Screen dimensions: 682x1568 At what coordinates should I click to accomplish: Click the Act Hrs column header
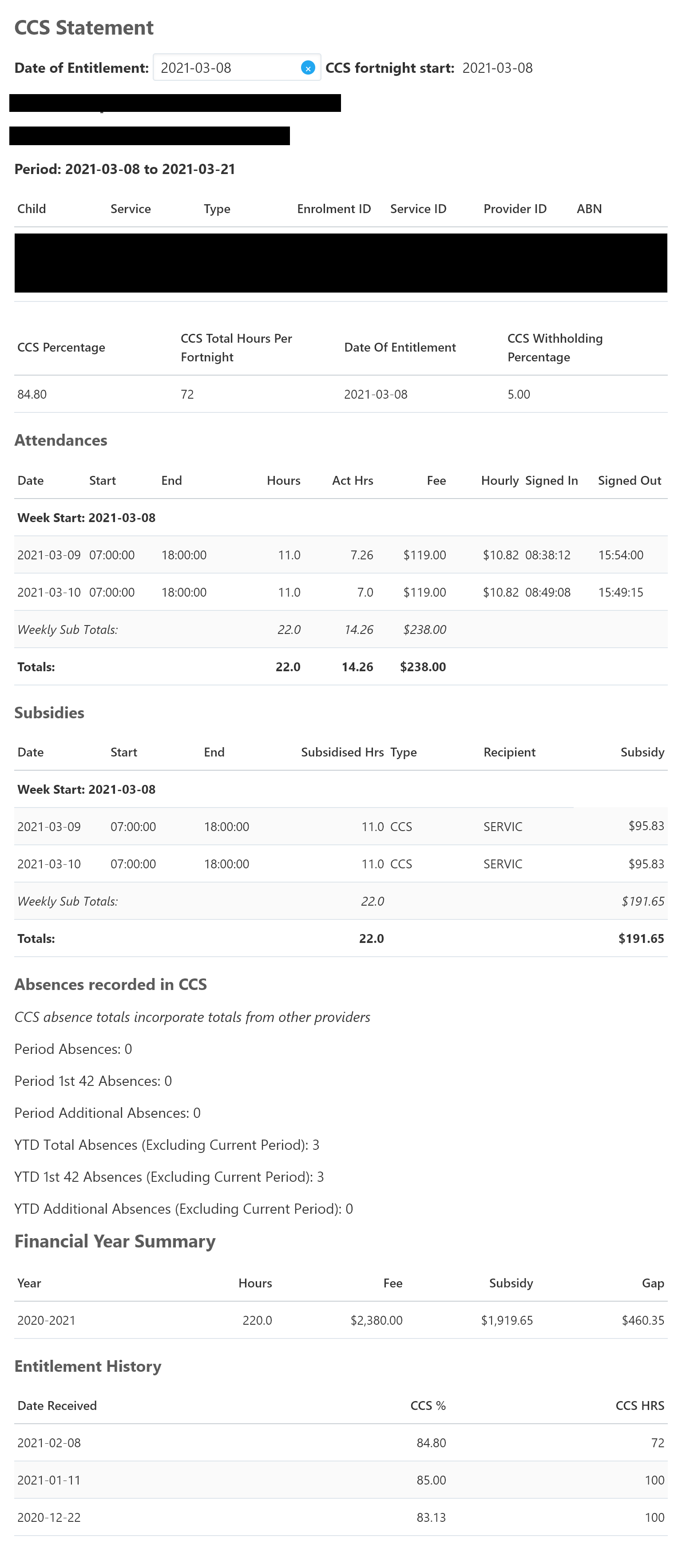pyautogui.click(x=353, y=480)
